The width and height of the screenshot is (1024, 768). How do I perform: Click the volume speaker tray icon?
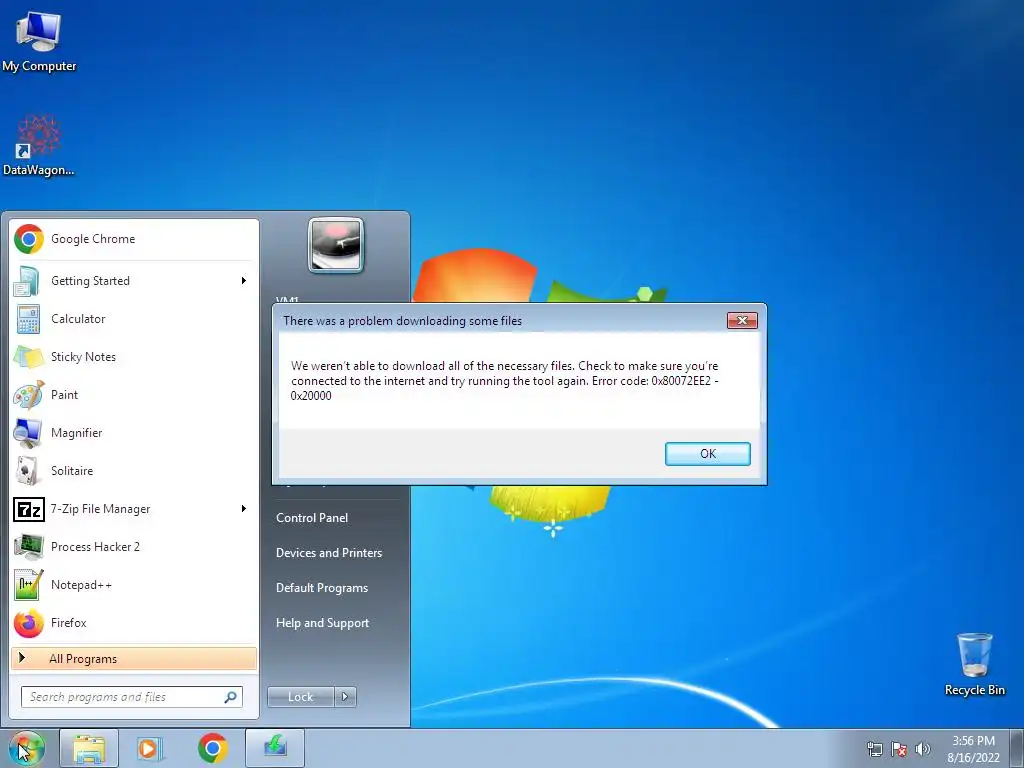(923, 749)
